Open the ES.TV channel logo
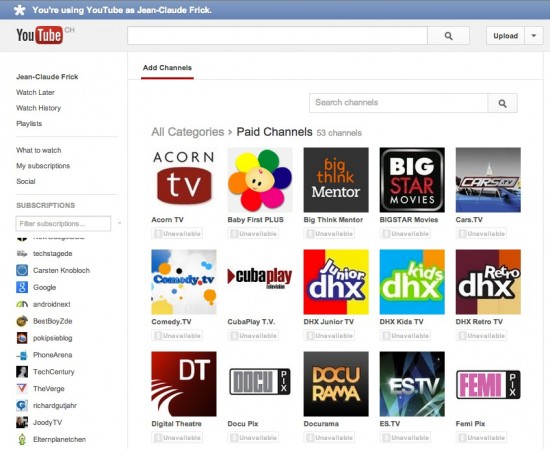 pyautogui.click(x=412, y=384)
